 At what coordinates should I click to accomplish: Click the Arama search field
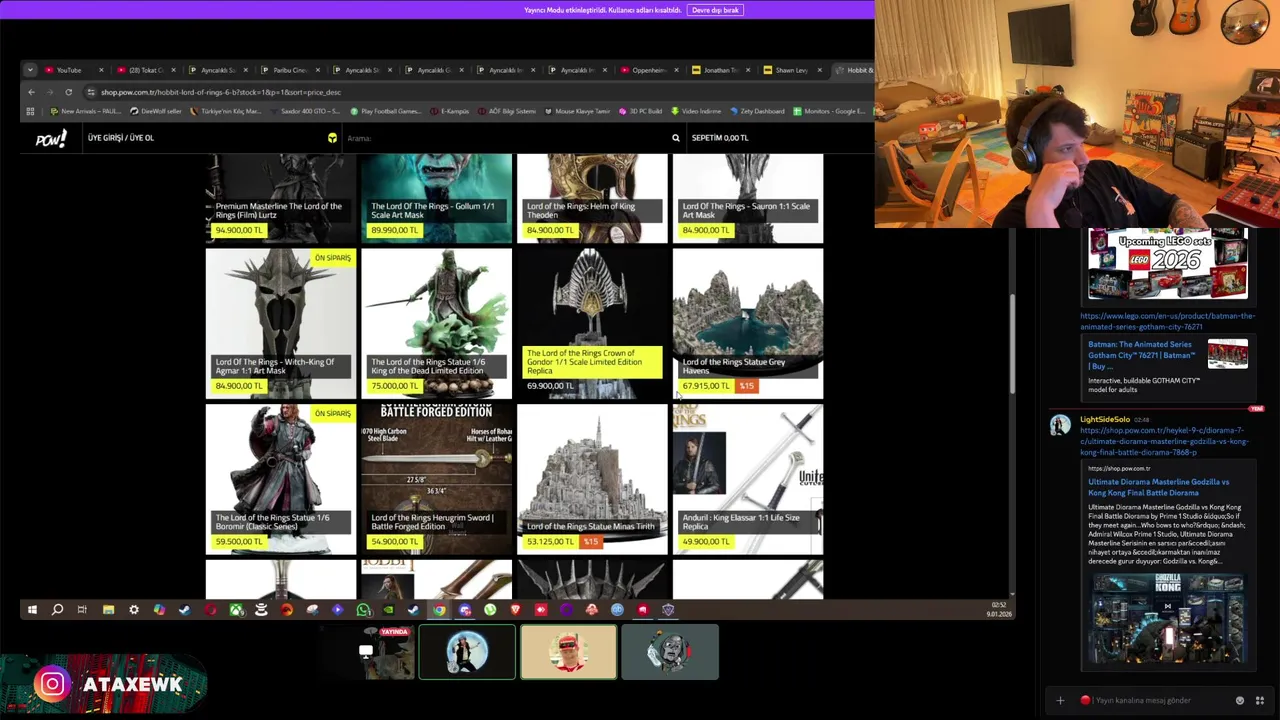pyautogui.click(x=505, y=138)
